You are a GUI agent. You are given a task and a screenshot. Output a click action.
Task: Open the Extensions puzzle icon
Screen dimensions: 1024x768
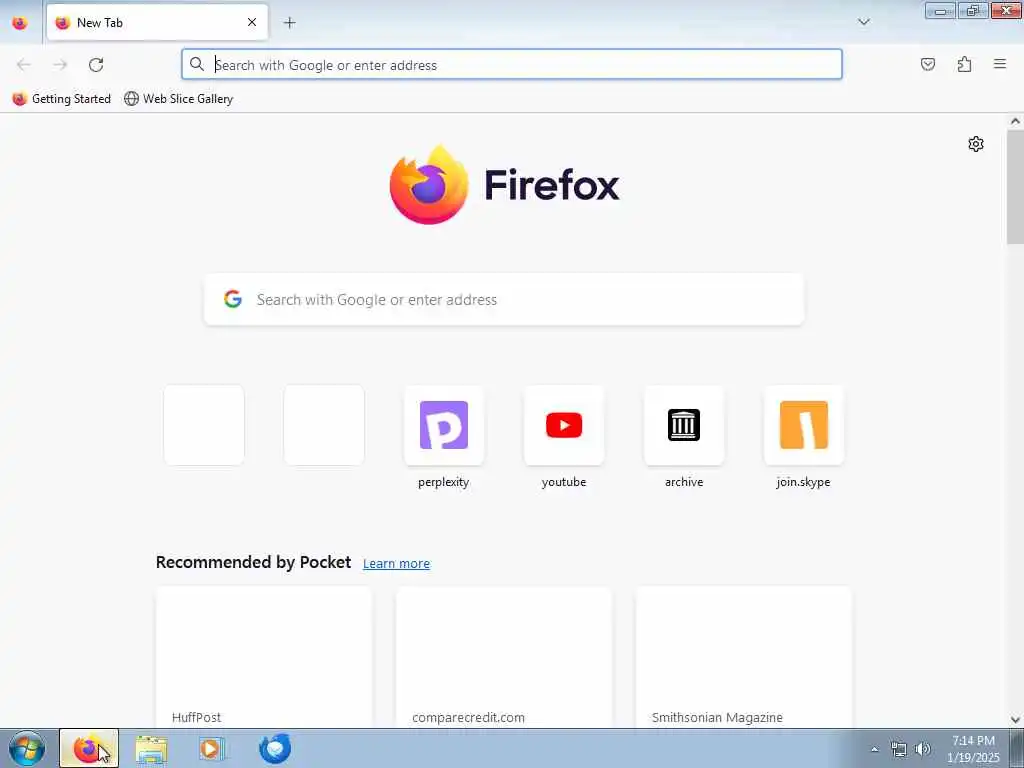pos(964,64)
